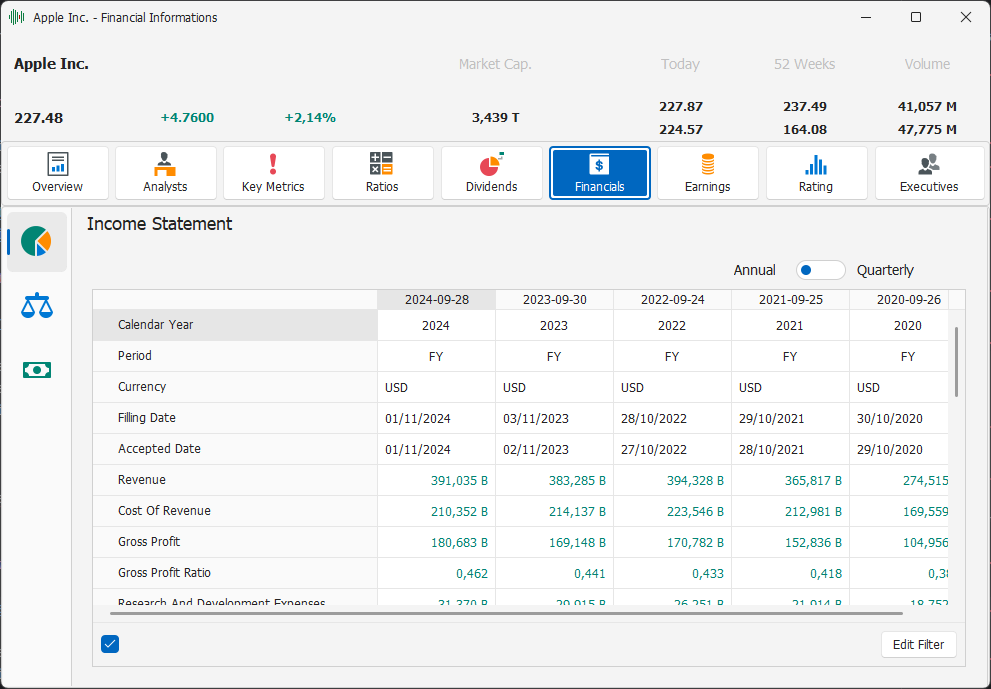This screenshot has width=991, height=689.
Task: Select revenue value 383,285 B
Action: click(577, 481)
